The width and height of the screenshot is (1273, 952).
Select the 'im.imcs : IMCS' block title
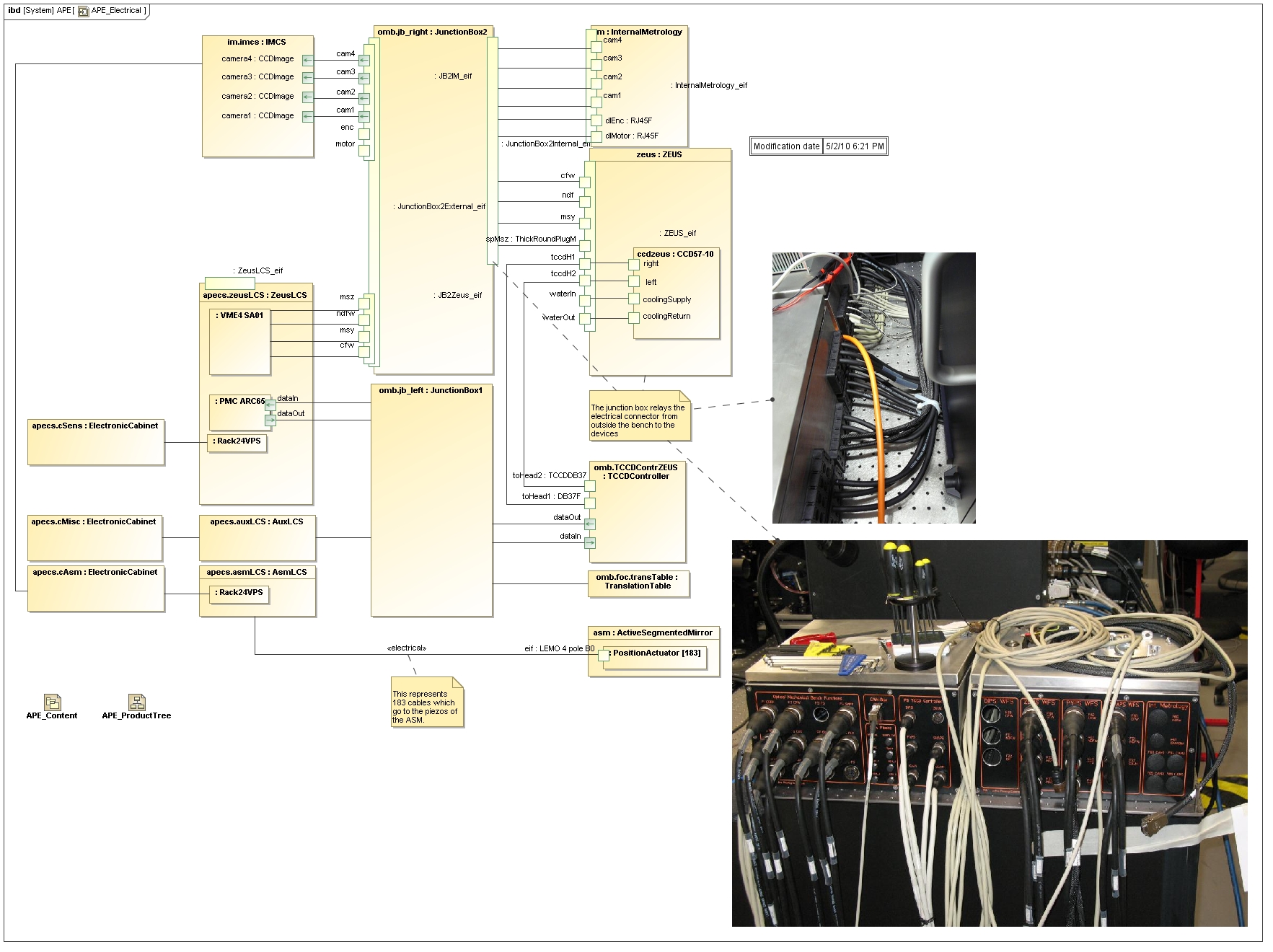point(257,42)
